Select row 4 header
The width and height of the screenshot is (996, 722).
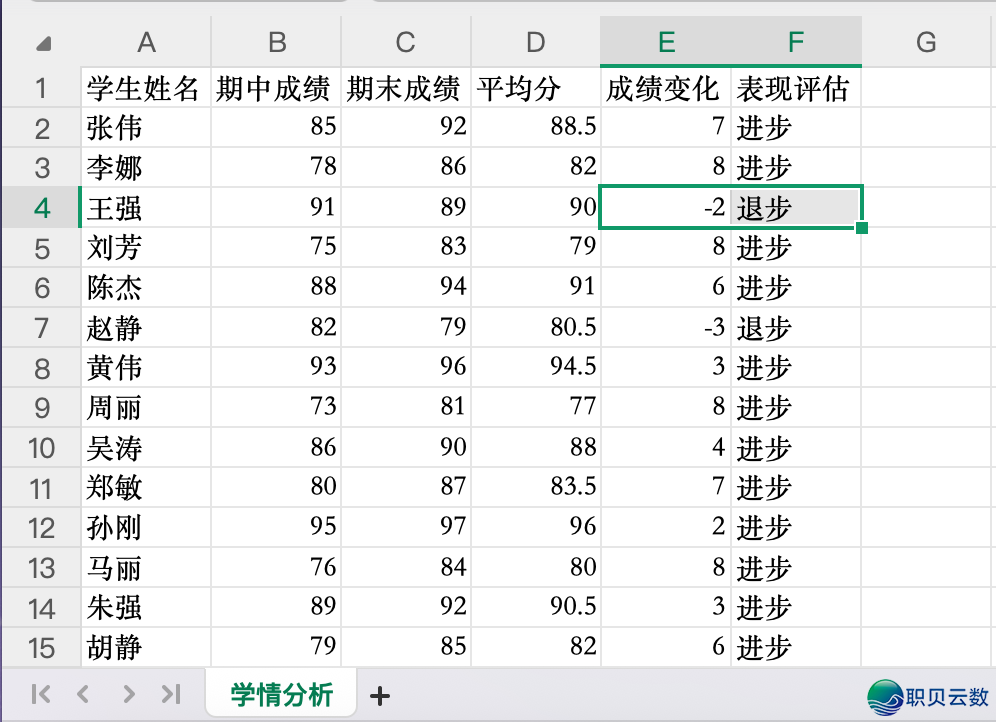[41, 207]
